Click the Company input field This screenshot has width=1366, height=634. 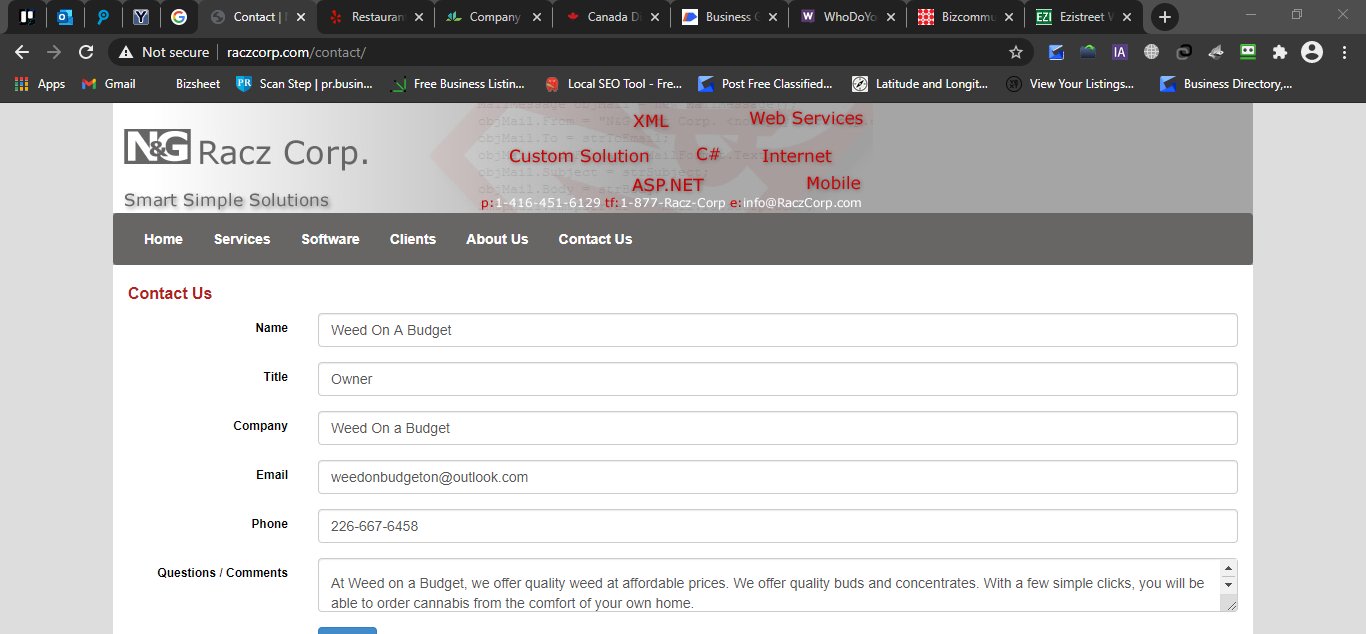point(777,428)
